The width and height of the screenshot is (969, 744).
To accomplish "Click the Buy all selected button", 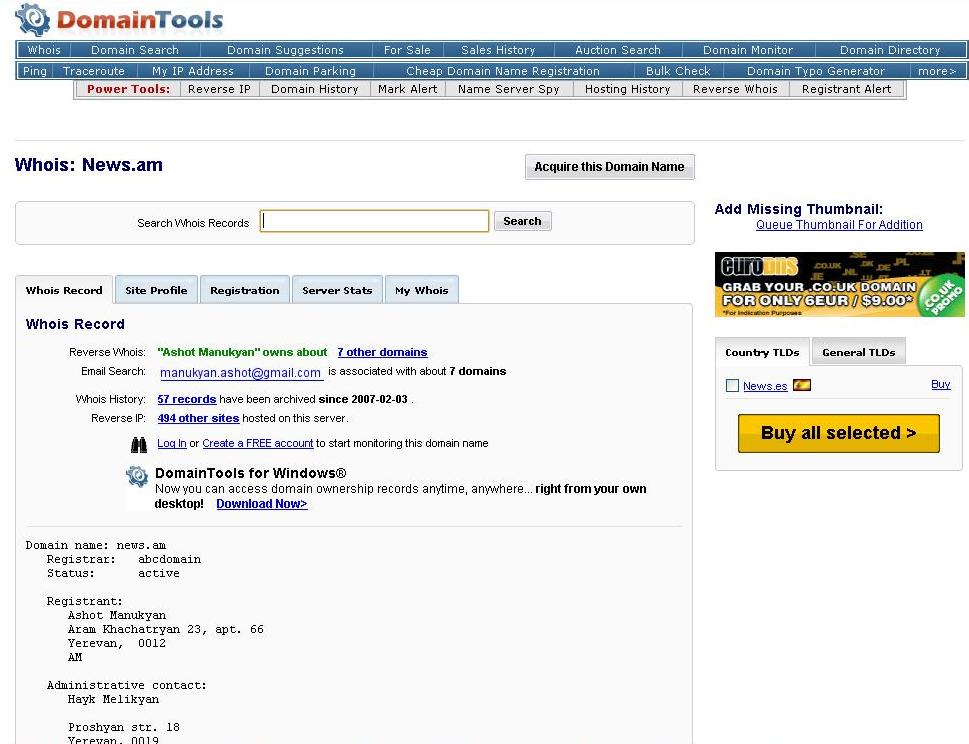I will (x=839, y=433).
